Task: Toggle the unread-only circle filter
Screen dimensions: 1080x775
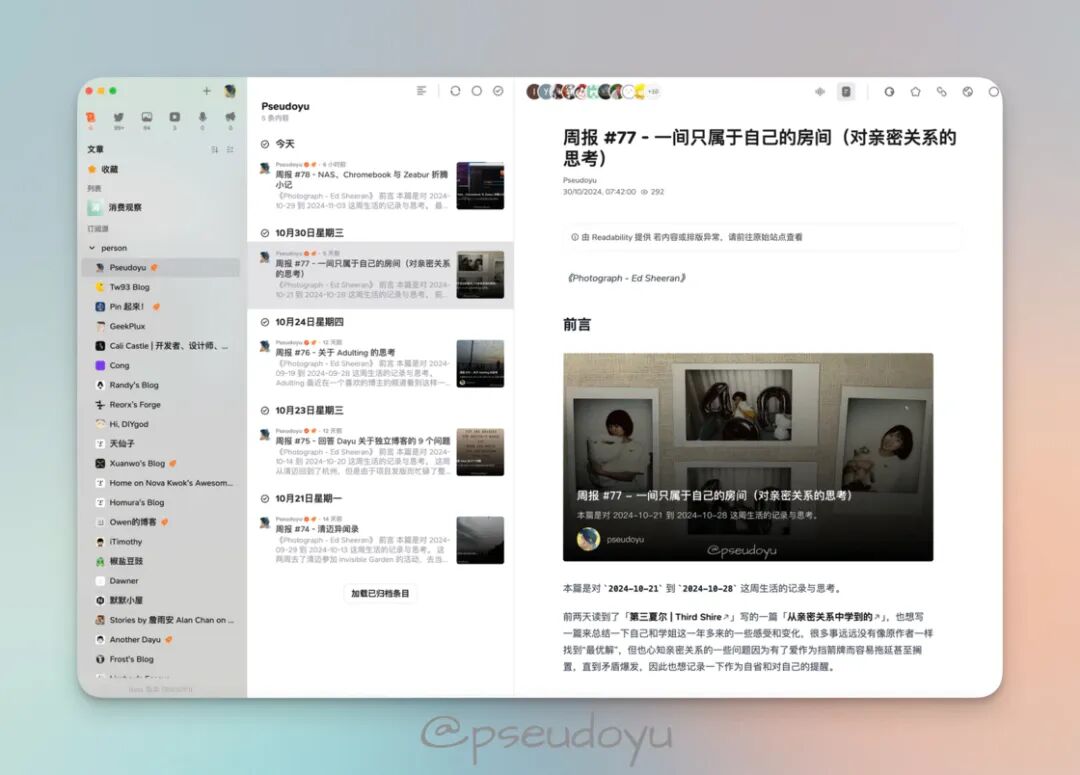Action: [477, 91]
